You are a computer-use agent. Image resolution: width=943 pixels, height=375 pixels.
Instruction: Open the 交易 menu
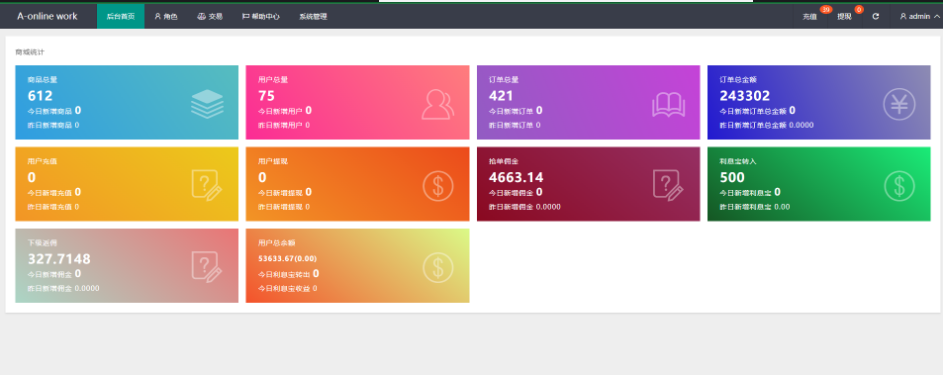(210, 16)
